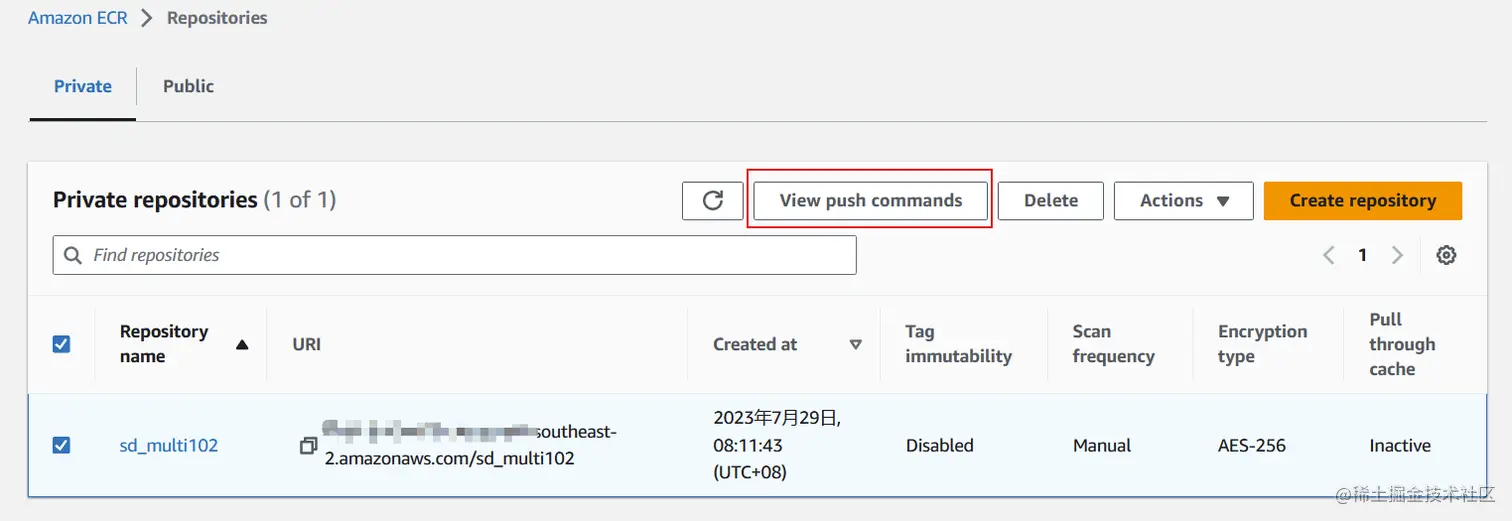Uncheck the sd_multi102 row checkbox
This screenshot has height=521, width=1512.
tap(61, 445)
